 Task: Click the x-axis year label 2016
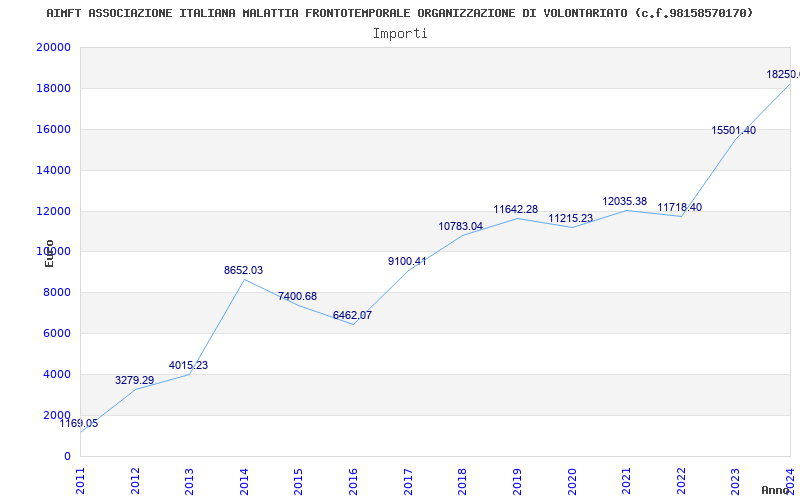(353, 482)
